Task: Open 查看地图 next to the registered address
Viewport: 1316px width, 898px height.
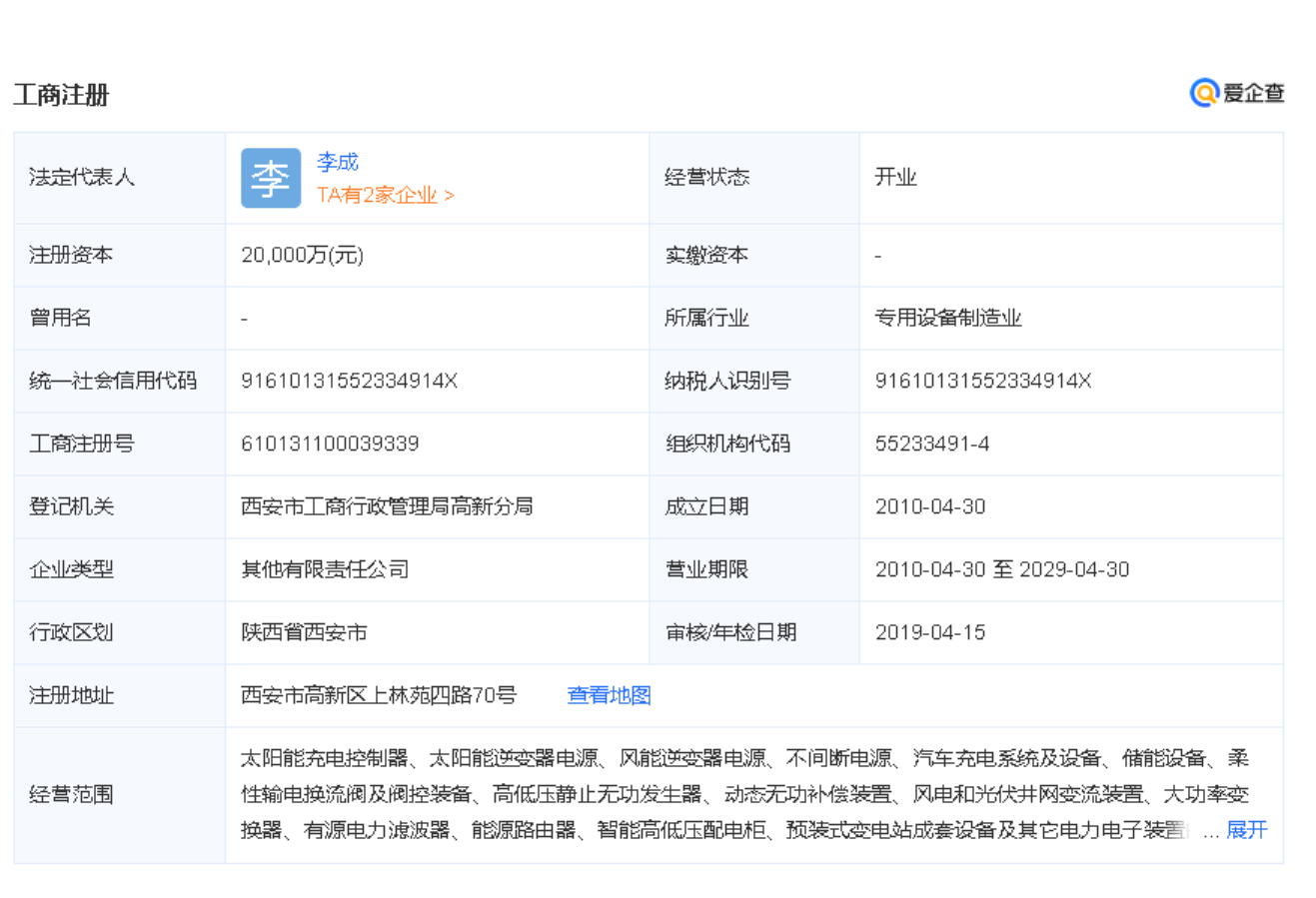Action: 609,695
